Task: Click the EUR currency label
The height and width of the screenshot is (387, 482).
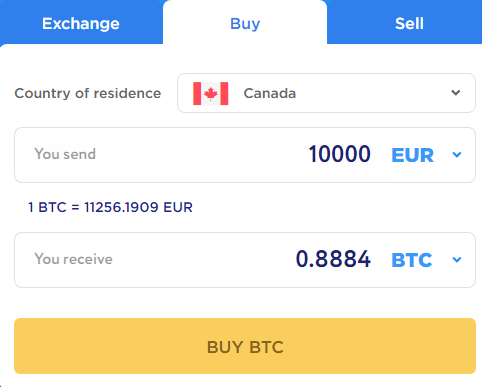Action: pos(412,155)
